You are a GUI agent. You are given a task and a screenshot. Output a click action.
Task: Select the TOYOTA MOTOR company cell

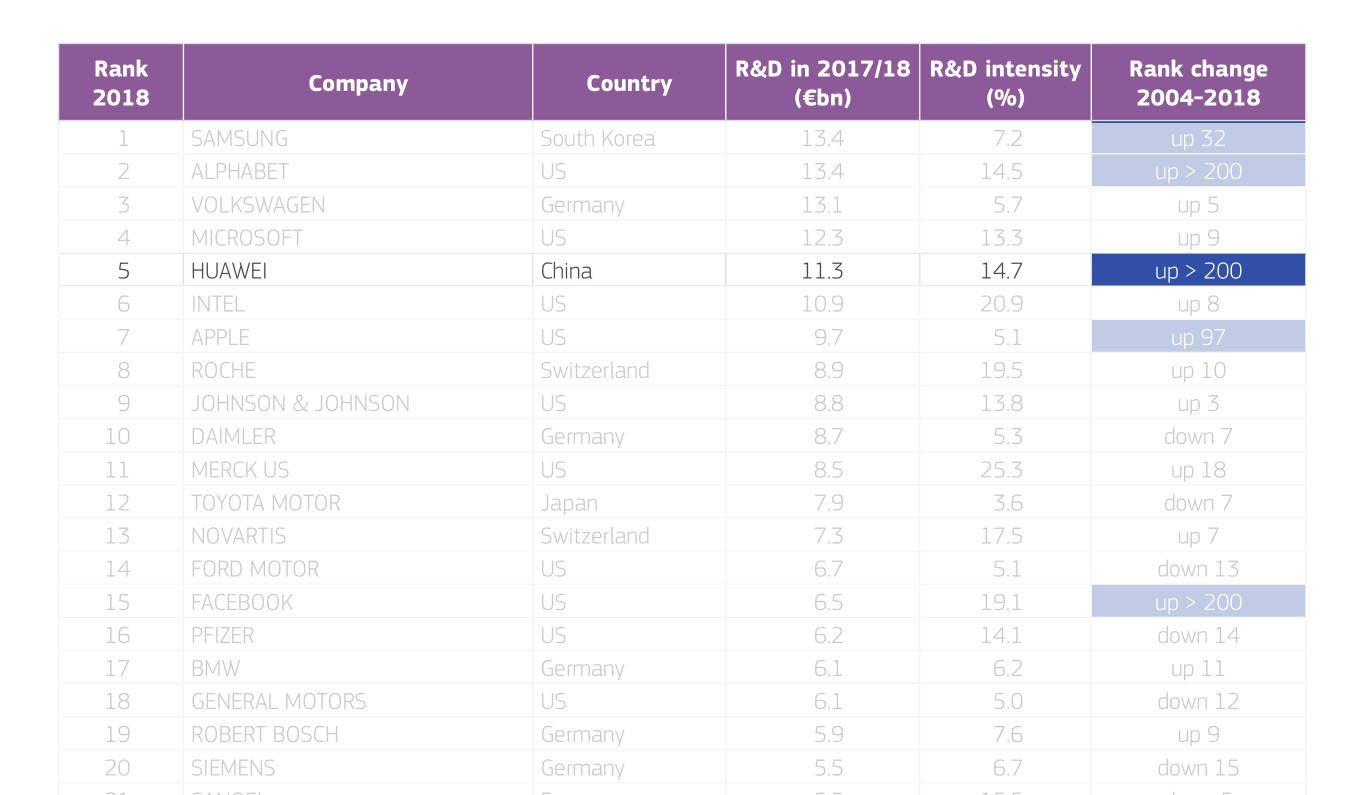pos(358,502)
